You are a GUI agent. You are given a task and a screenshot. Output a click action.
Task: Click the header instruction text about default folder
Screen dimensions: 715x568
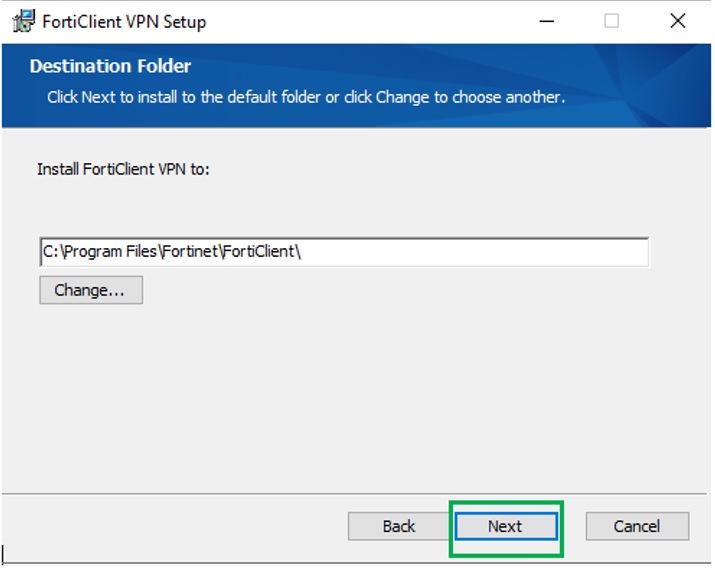tap(306, 98)
